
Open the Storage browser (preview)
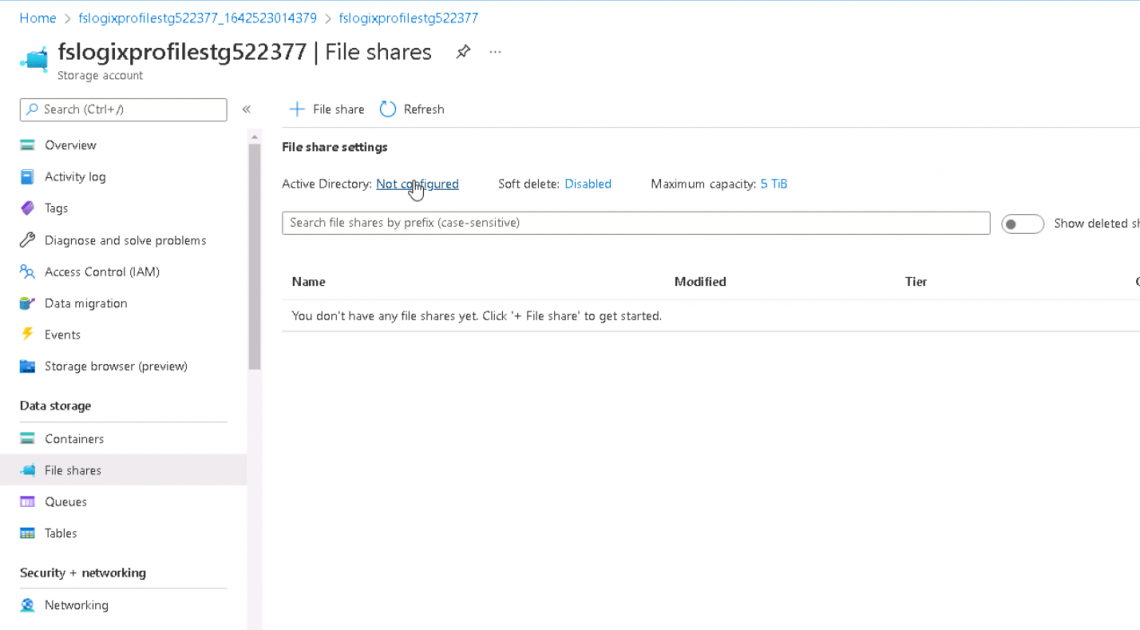point(116,366)
